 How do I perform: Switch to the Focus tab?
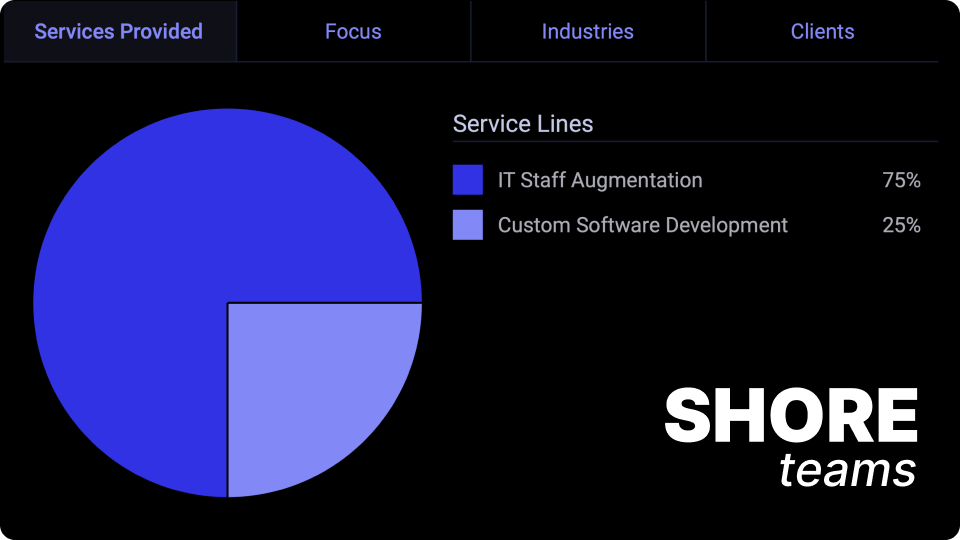pyautogui.click(x=353, y=31)
